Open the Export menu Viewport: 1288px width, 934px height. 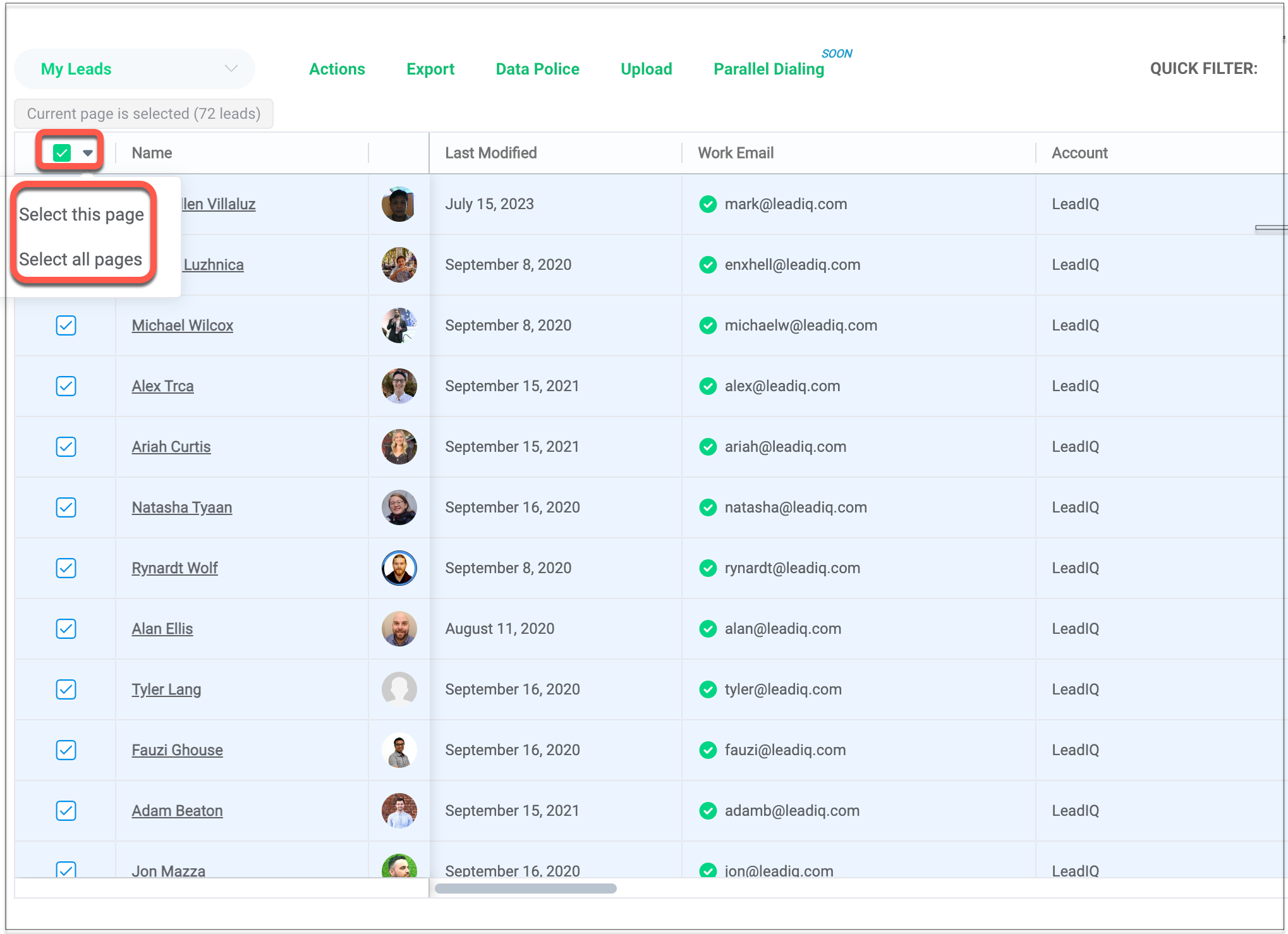pyautogui.click(x=430, y=69)
